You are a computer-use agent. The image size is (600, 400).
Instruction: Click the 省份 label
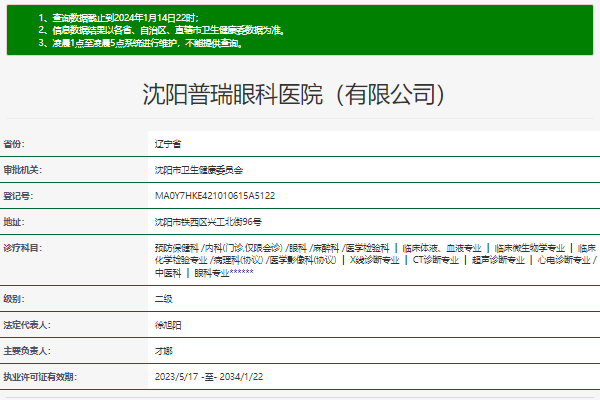tap(14, 144)
